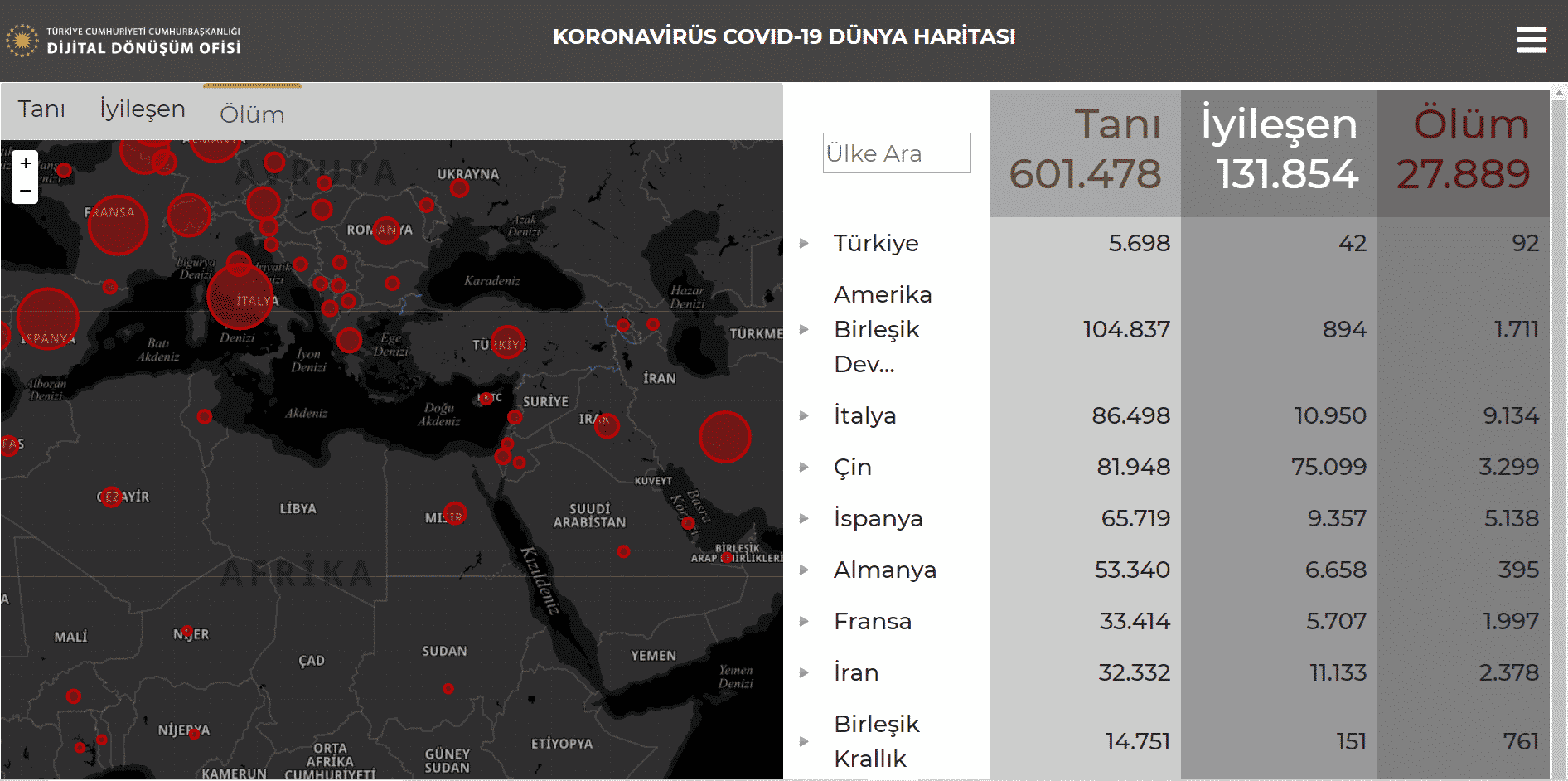Expand the Almanya row
This screenshot has height=781, width=1568.
click(804, 570)
